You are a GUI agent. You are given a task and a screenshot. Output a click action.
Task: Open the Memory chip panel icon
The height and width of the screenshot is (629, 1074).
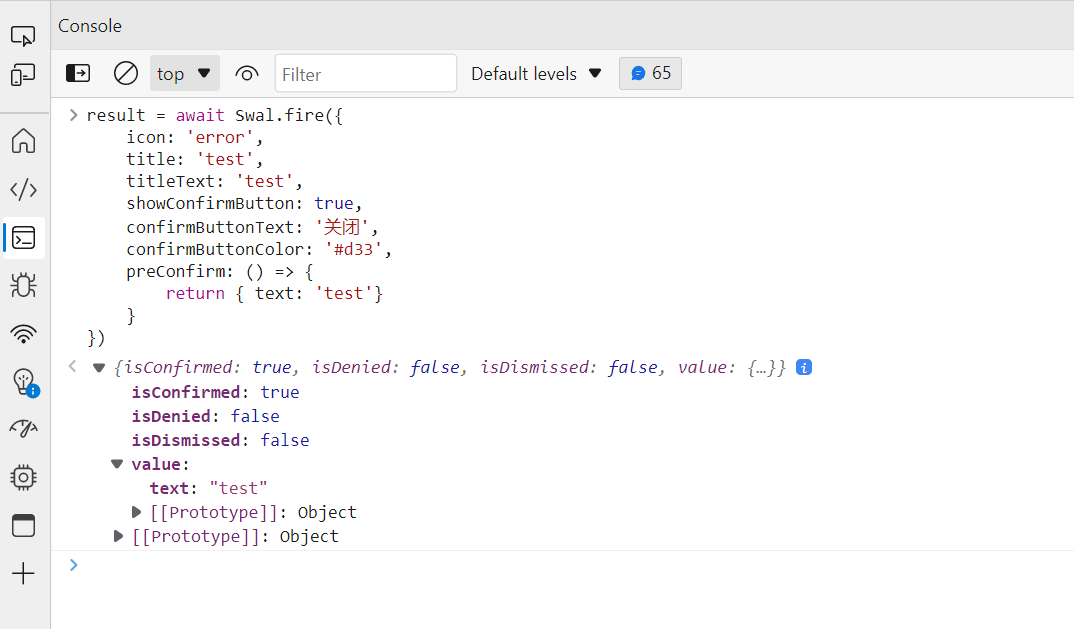tap(24, 477)
